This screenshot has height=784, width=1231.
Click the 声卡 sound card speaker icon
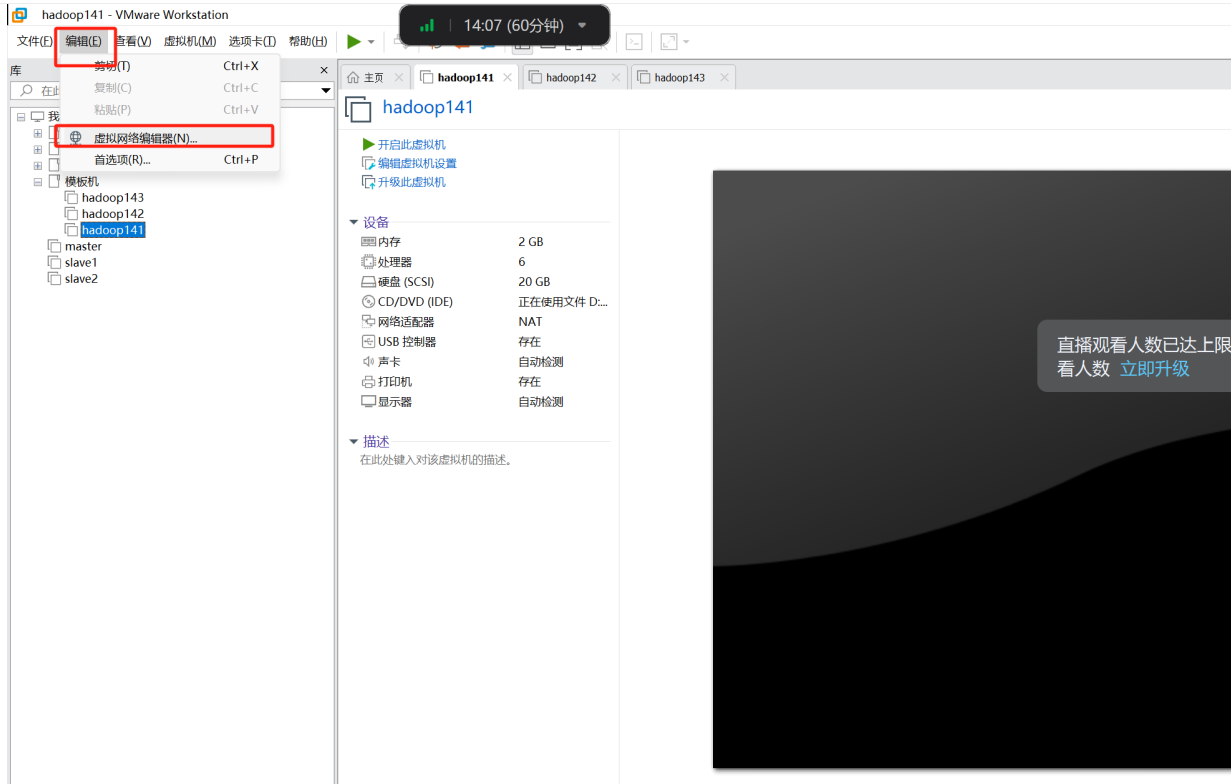368,362
